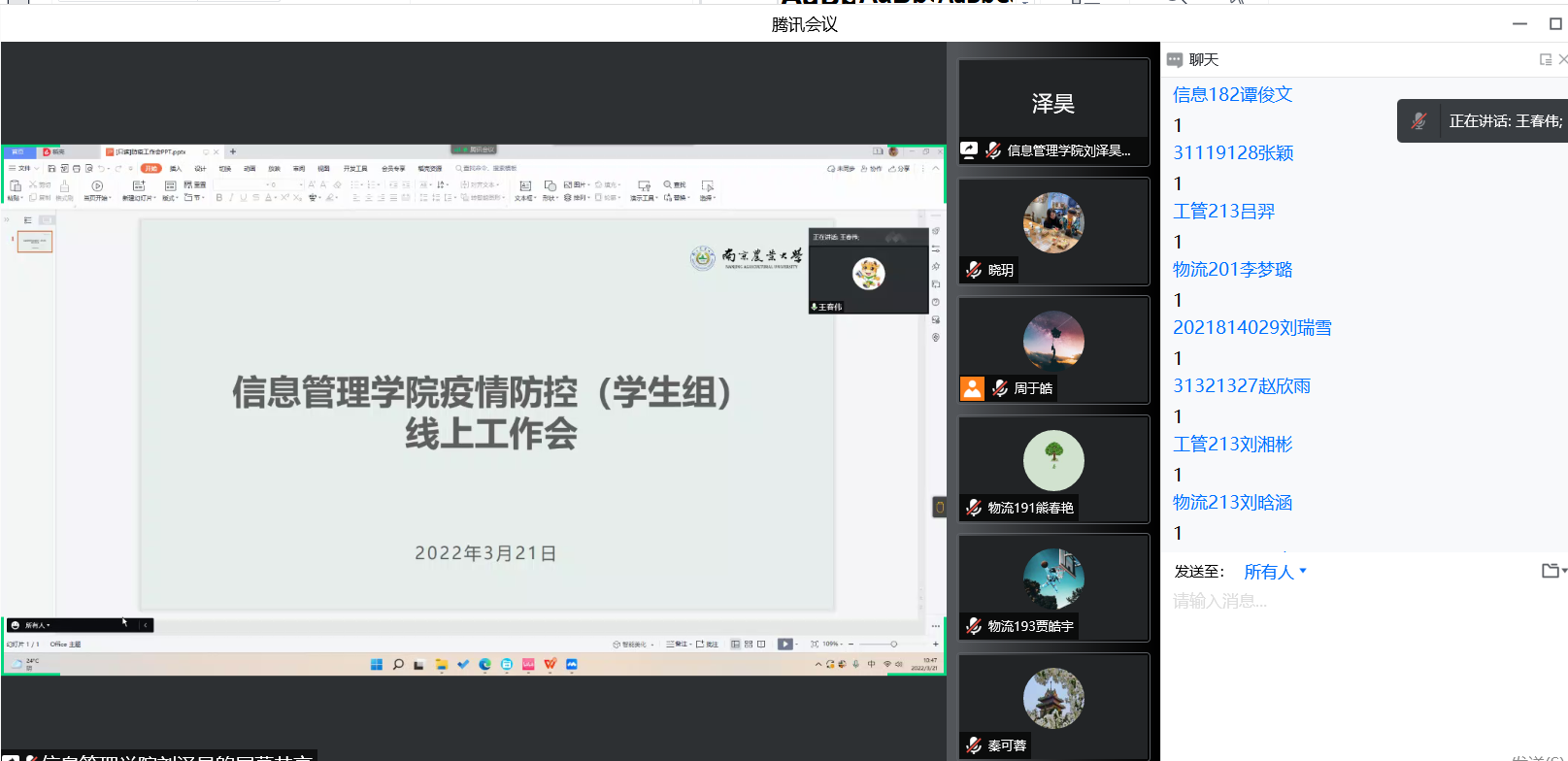Toggle the mic icon for 信息管理学院刘泽昊
Viewport: 1568px width, 761px height.
(x=993, y=150)
